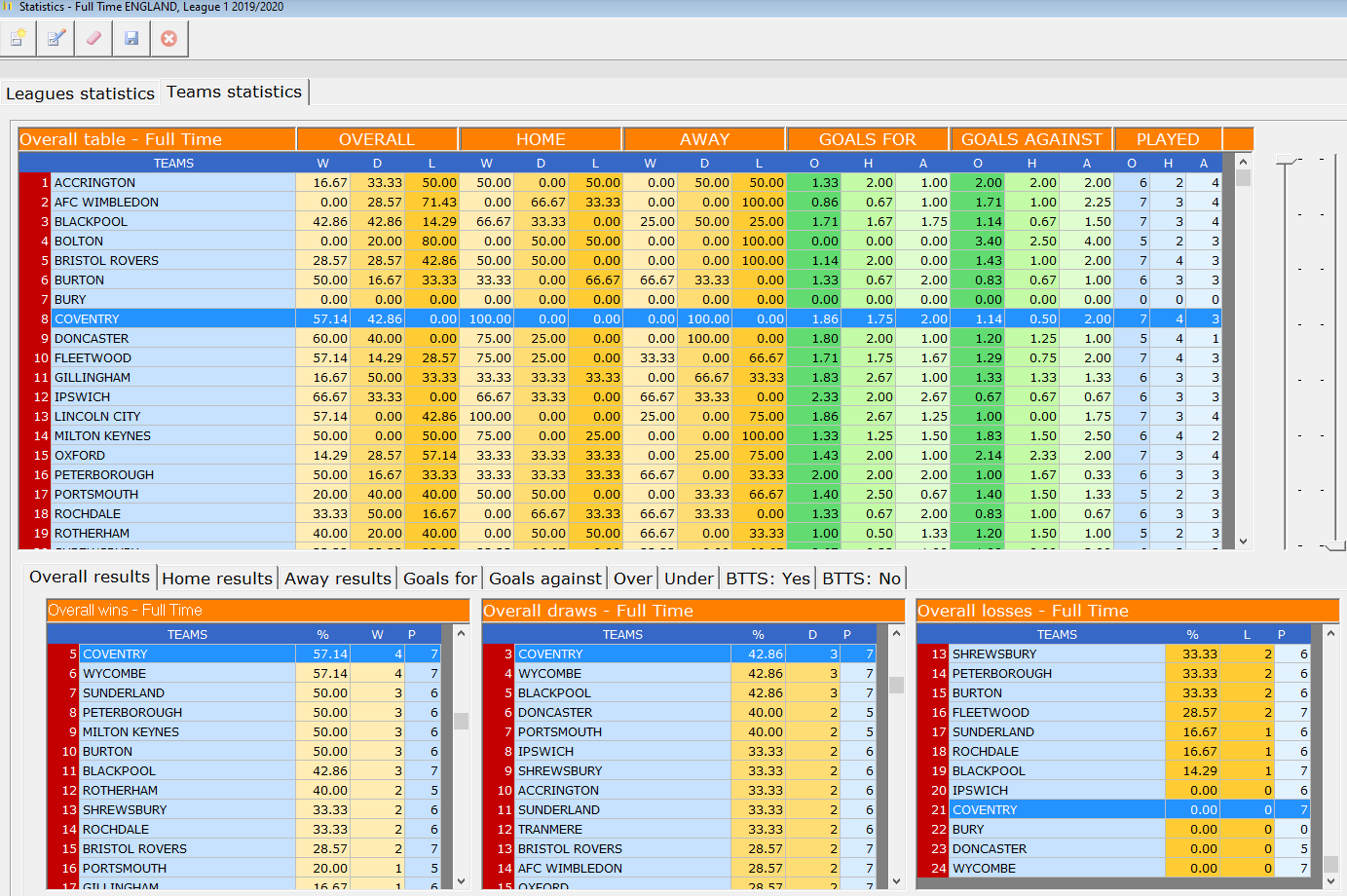This screenshot has width=1347, height=896.
Task: Select FLEETWOOD in the overall table
Action: pyautogui.click(x=619, y=357)
